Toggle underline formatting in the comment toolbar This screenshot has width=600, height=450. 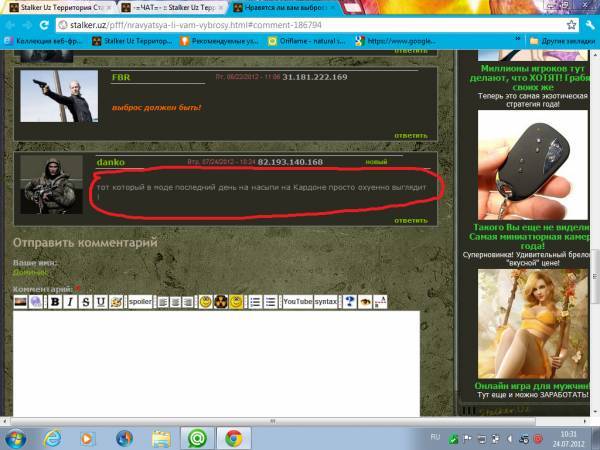[x=101, y=302]
